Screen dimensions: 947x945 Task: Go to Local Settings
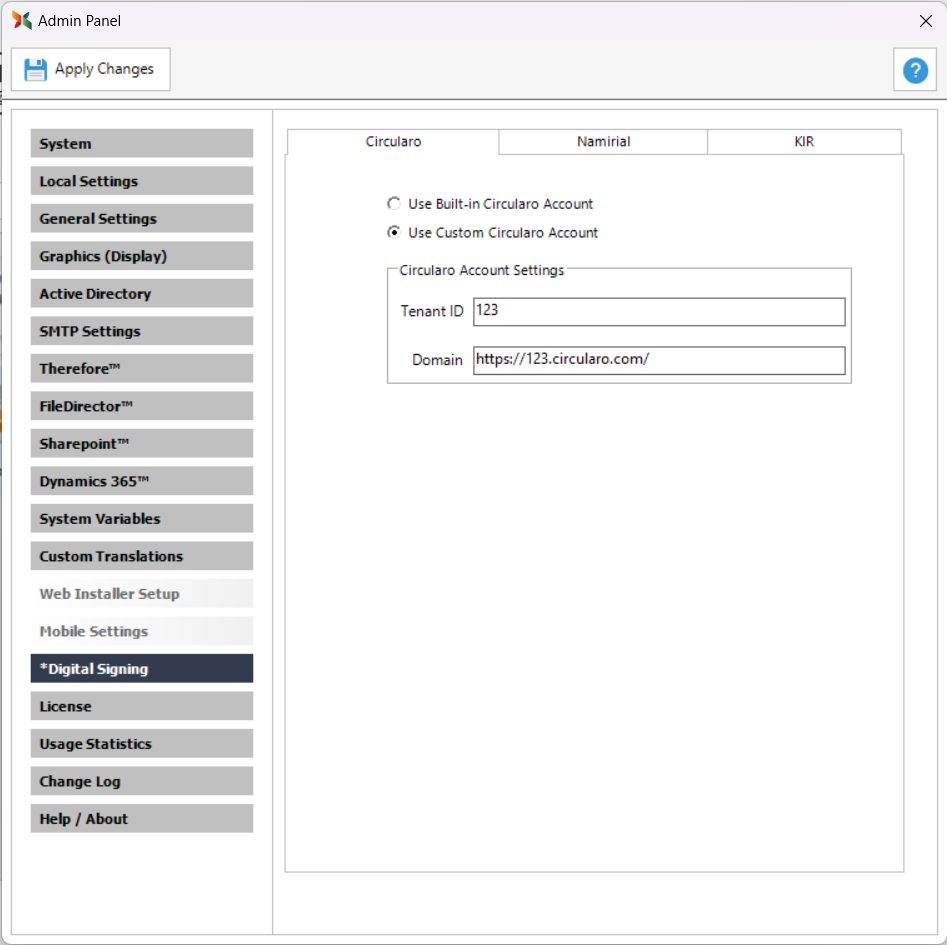pyautogui.click(x=142, y=181)
